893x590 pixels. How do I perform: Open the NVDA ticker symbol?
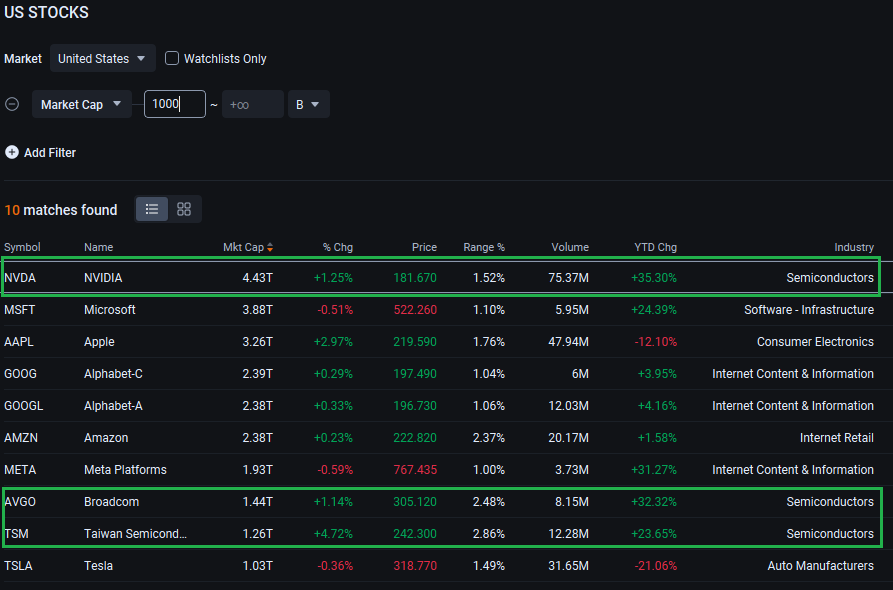(20, 278)
